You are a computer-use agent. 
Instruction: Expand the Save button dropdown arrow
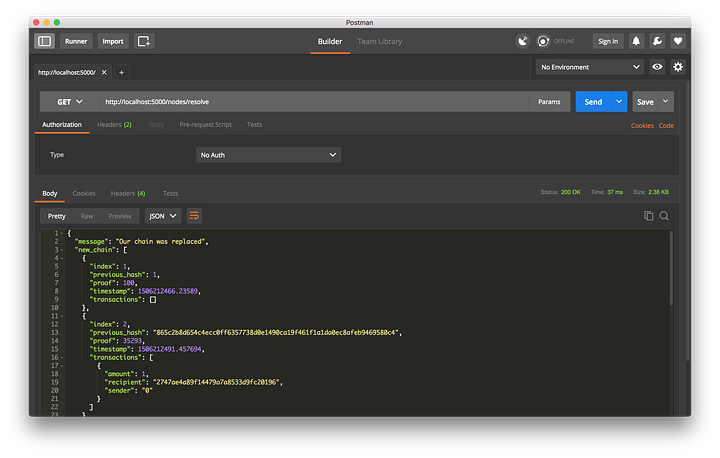(665, 102)
